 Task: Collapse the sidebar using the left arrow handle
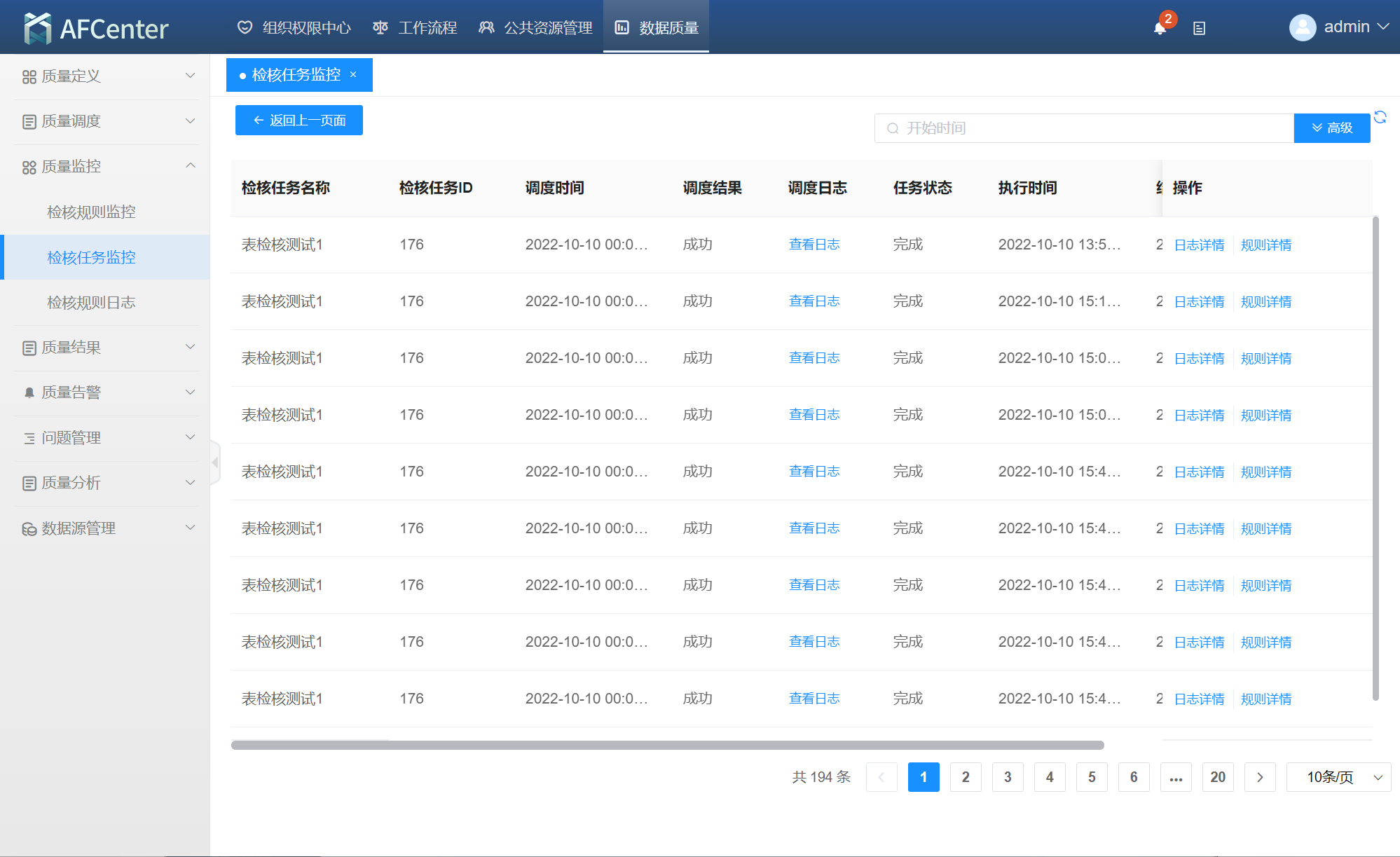tap(215, 462)
